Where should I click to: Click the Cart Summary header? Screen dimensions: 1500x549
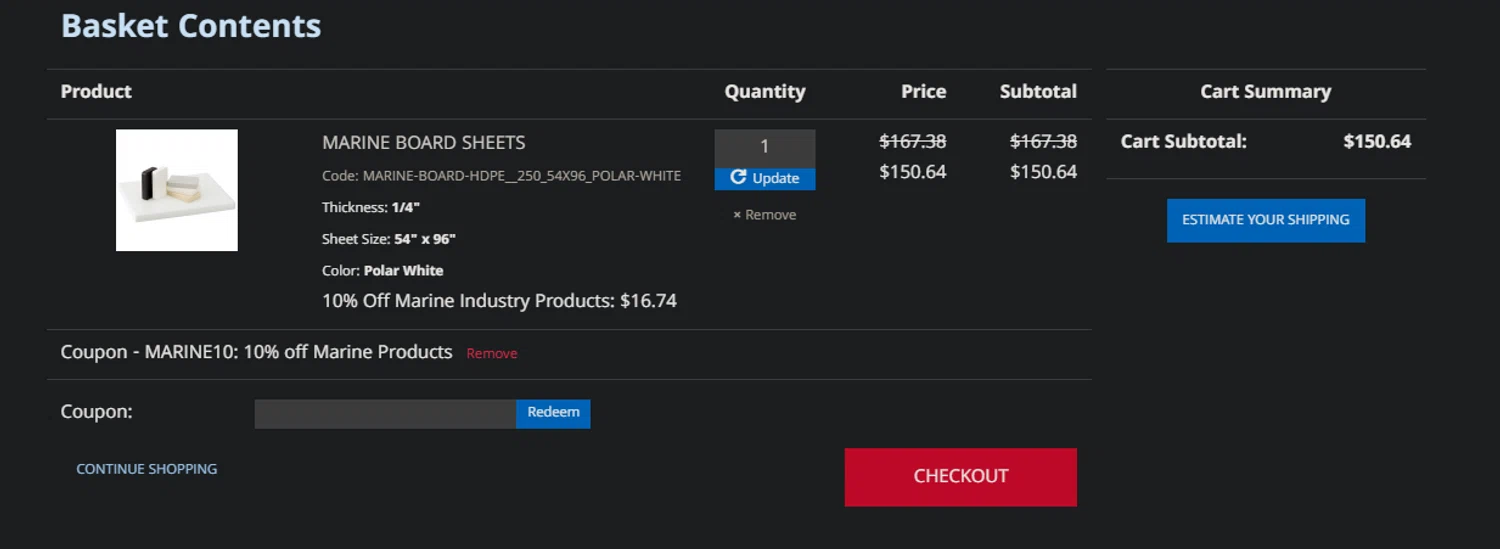point(1266,92)
